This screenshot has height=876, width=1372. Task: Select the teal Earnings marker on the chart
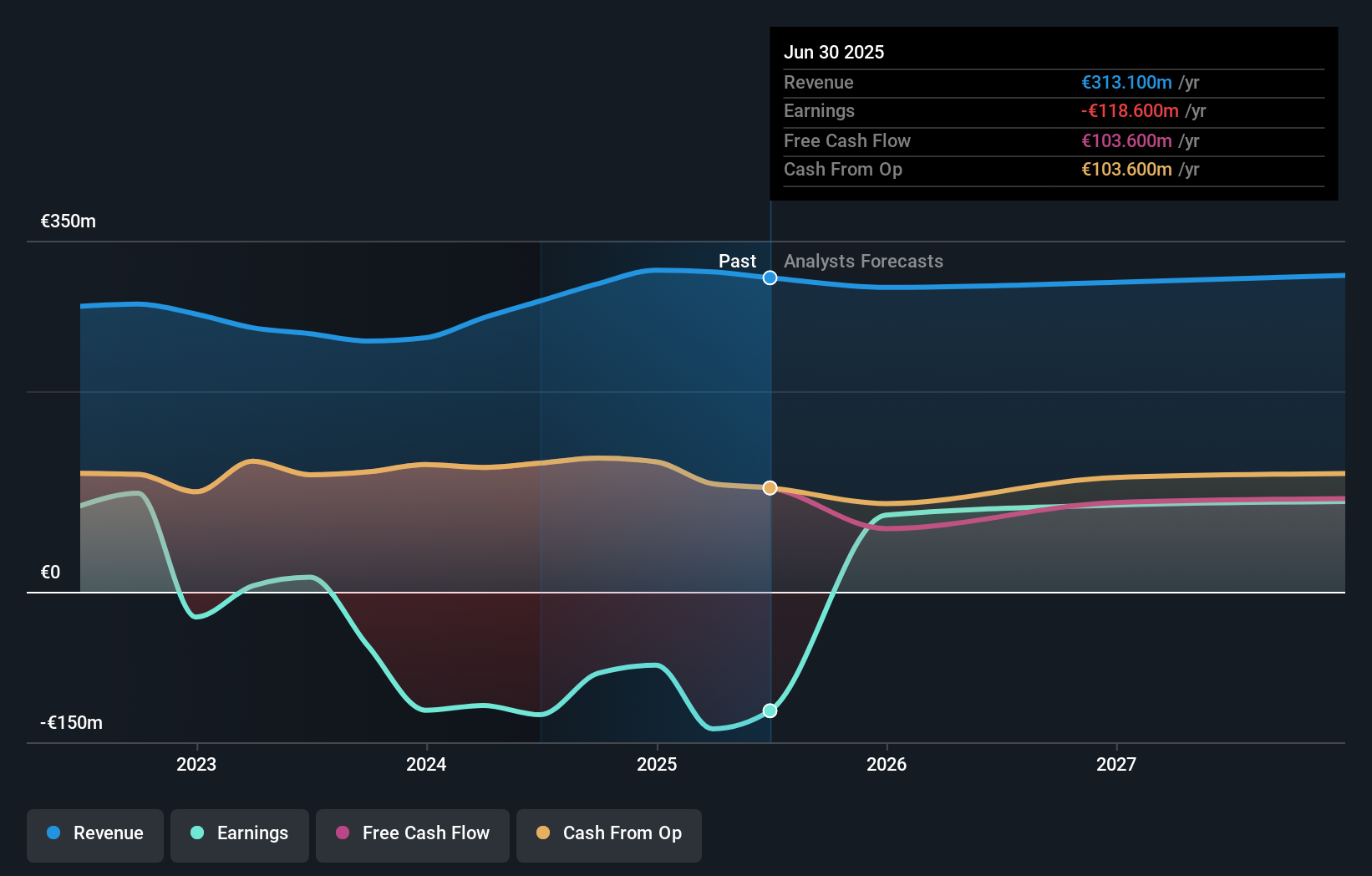click(x=769, y=710)
